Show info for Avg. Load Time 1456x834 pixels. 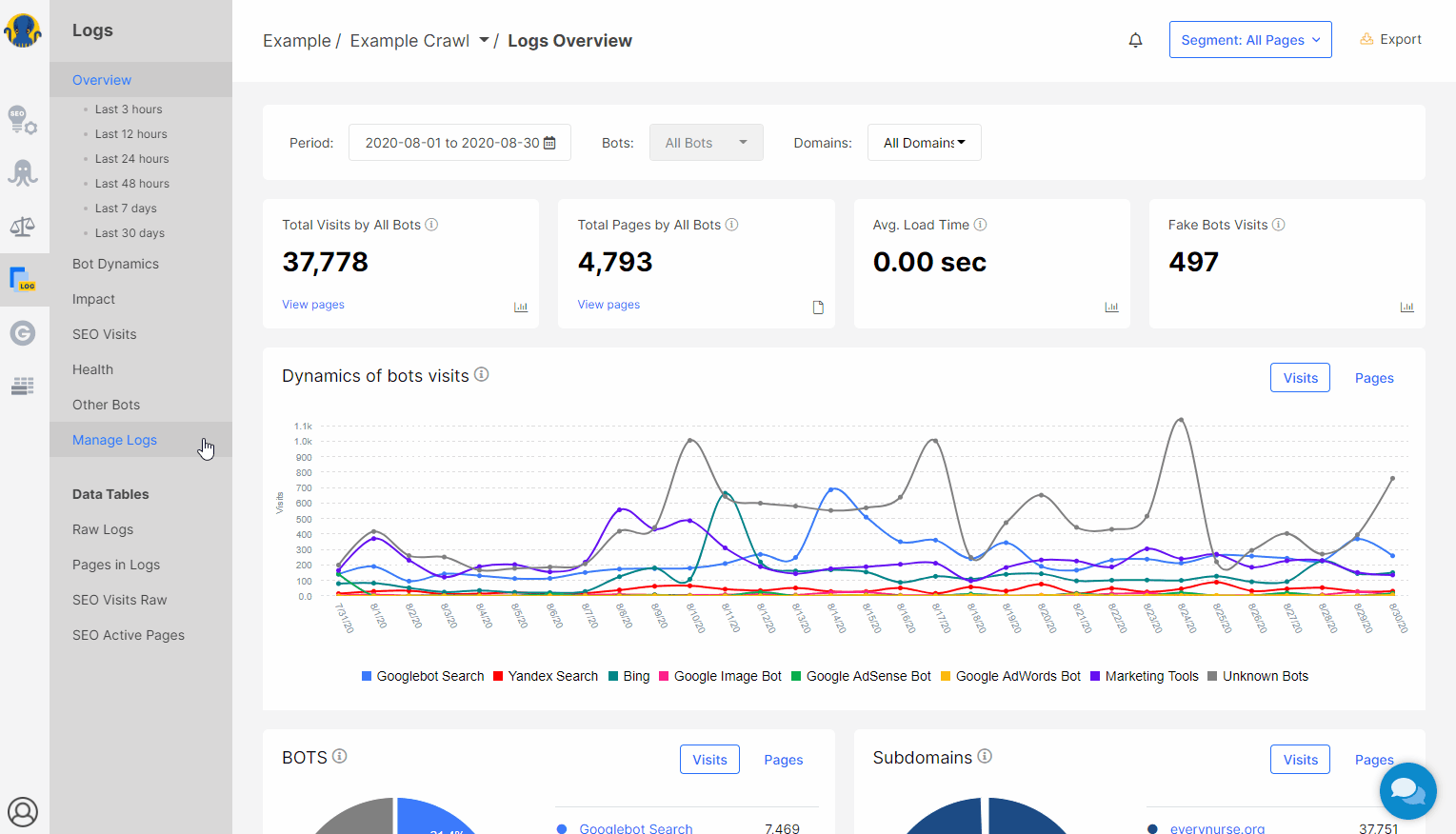[981, 225]
